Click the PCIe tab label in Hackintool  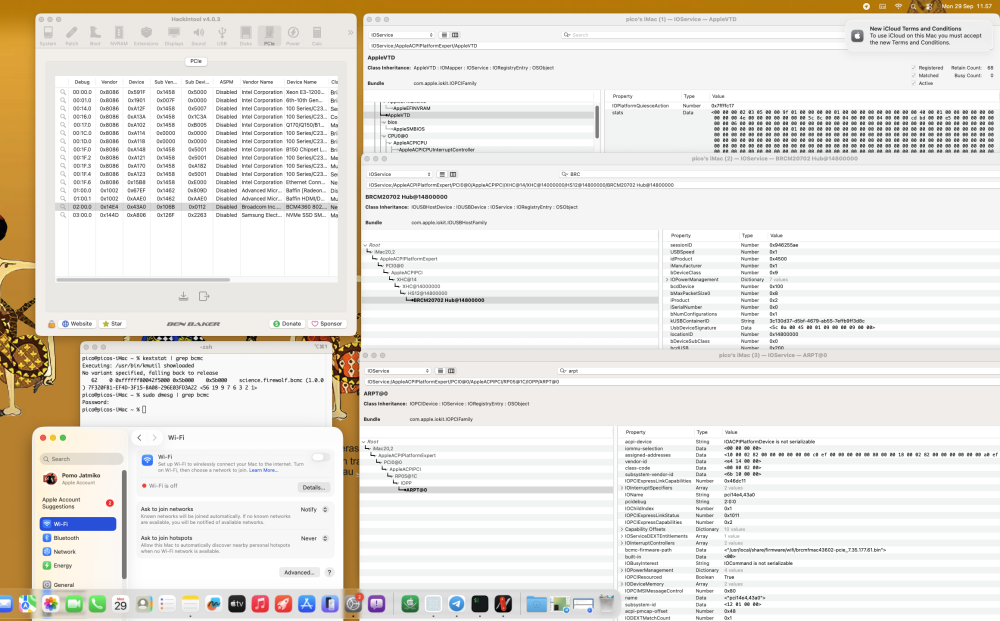click(x=196, y=61)
